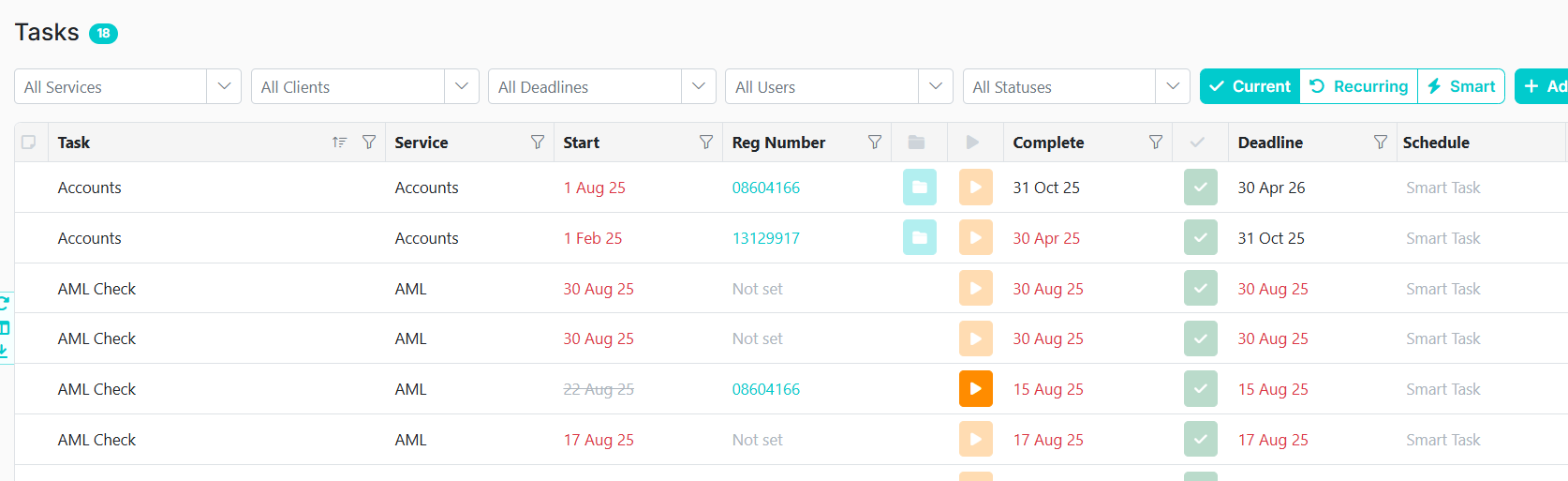This screenshot has width=1568, height=481.
Task: Click start date 1 Aug 25
Action: [595, 188]
